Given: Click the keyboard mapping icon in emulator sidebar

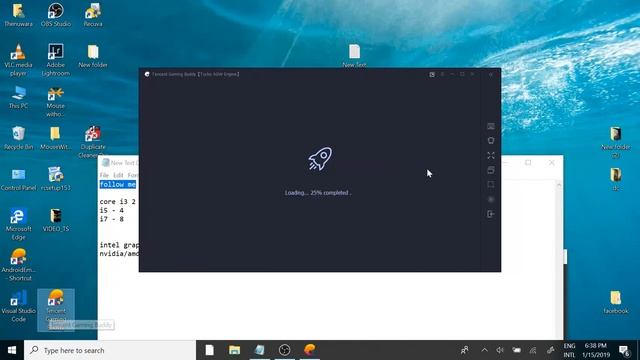Looking at the screenshot, I should (491, 127).
